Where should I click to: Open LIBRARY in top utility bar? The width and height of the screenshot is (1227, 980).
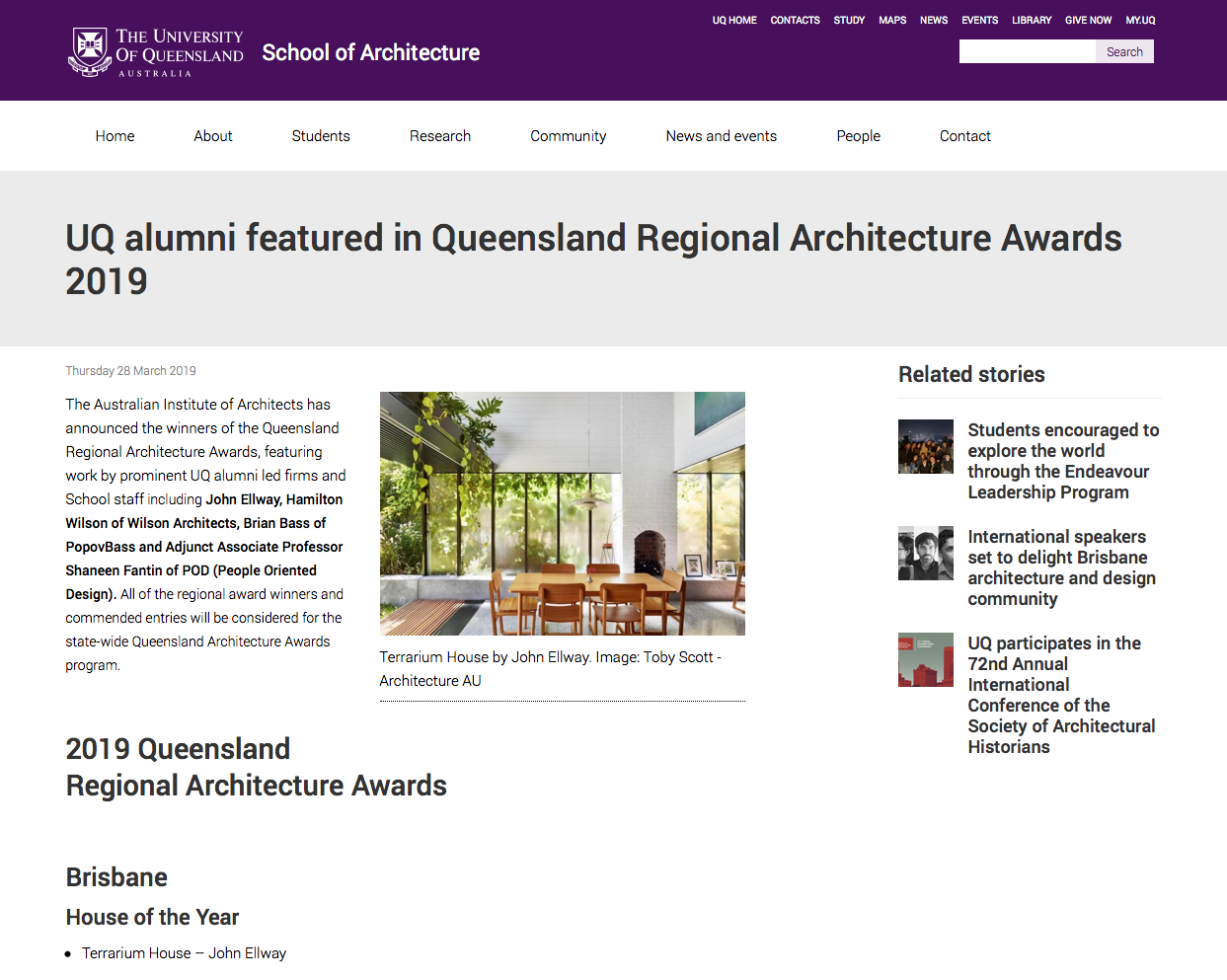[x=1032, y=20]
